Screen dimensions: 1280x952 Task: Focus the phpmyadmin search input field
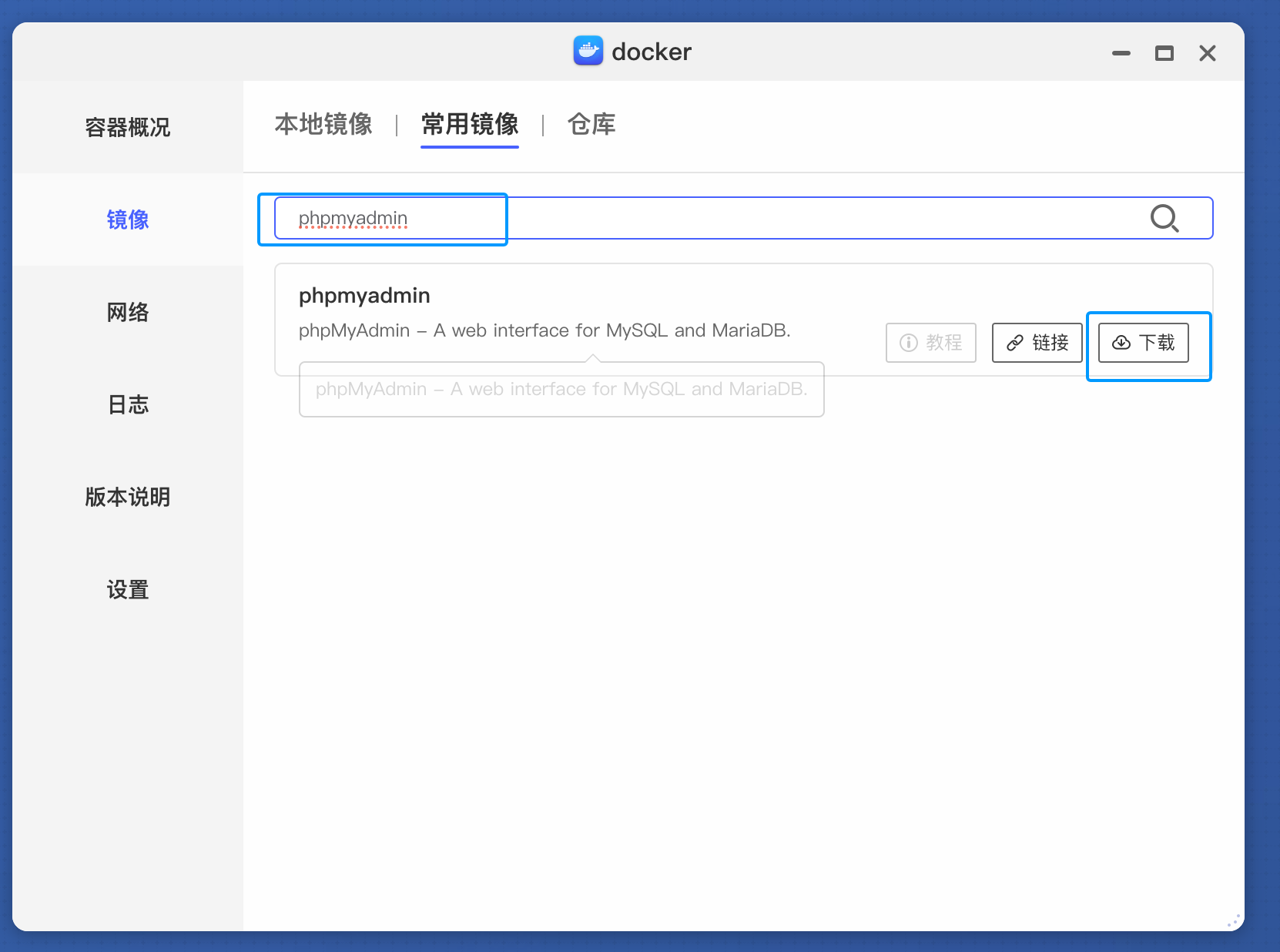pyautogui.click(x=743, y=219)
